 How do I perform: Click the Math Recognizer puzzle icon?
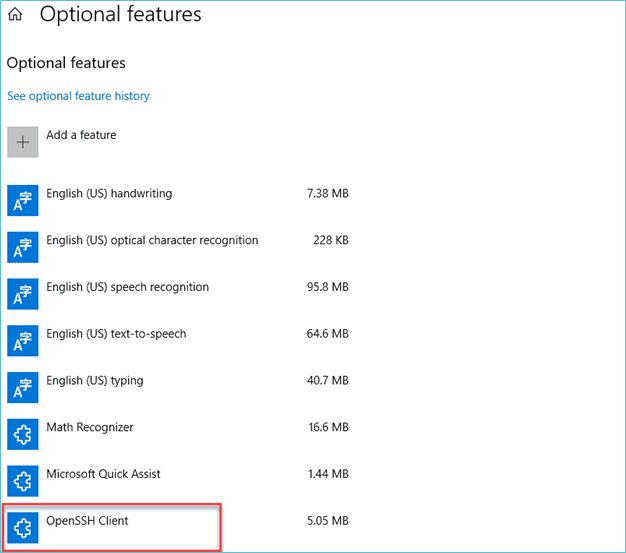pos(23,434)
